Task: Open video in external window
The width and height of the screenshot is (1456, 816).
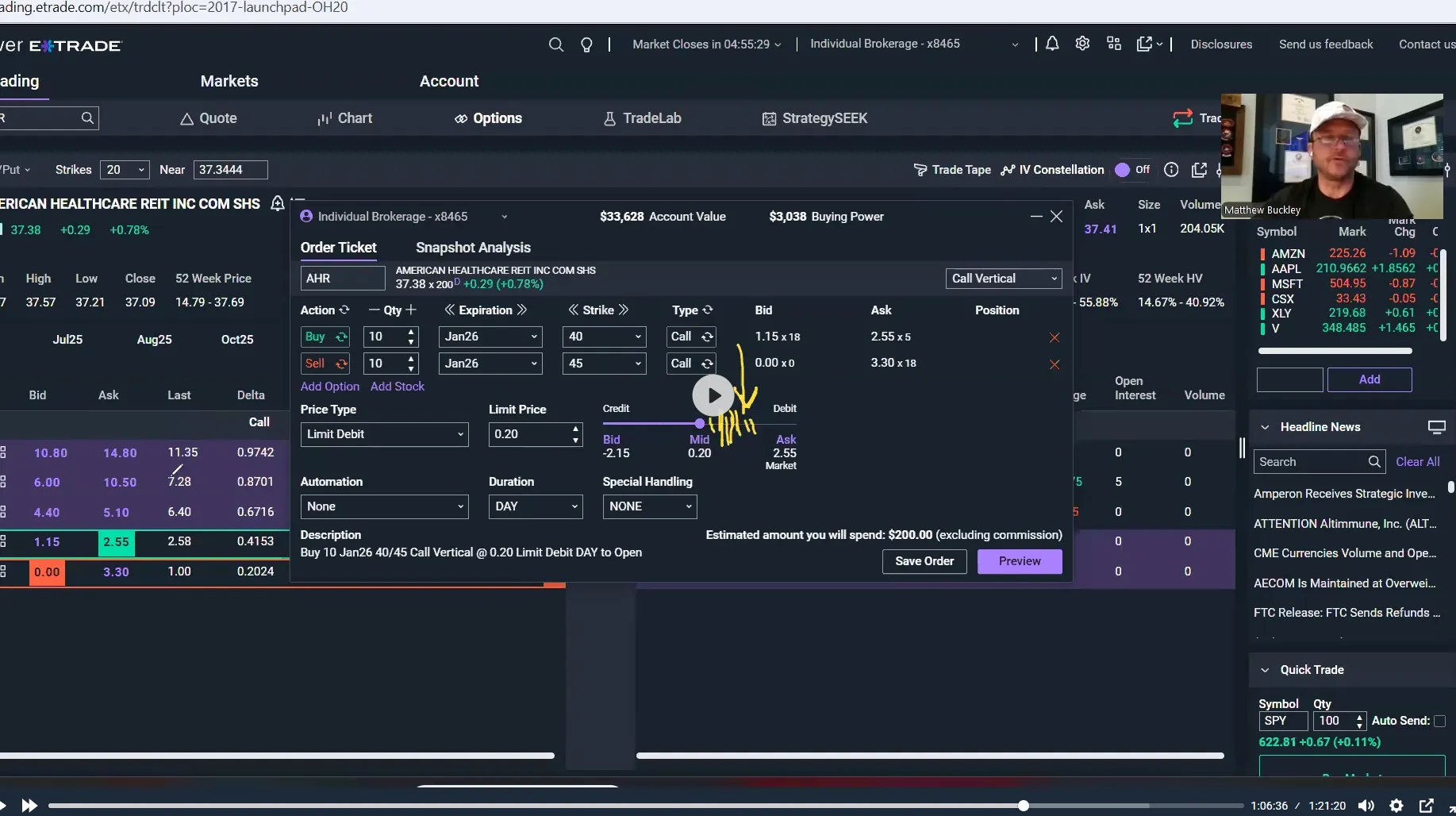Action: coord(1426,806)
